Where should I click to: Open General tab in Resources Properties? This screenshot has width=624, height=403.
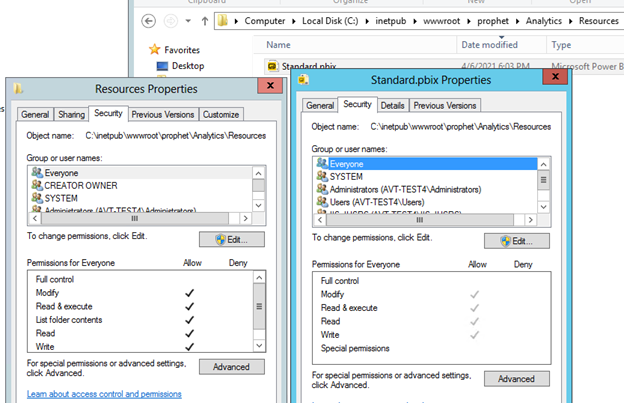35,115
